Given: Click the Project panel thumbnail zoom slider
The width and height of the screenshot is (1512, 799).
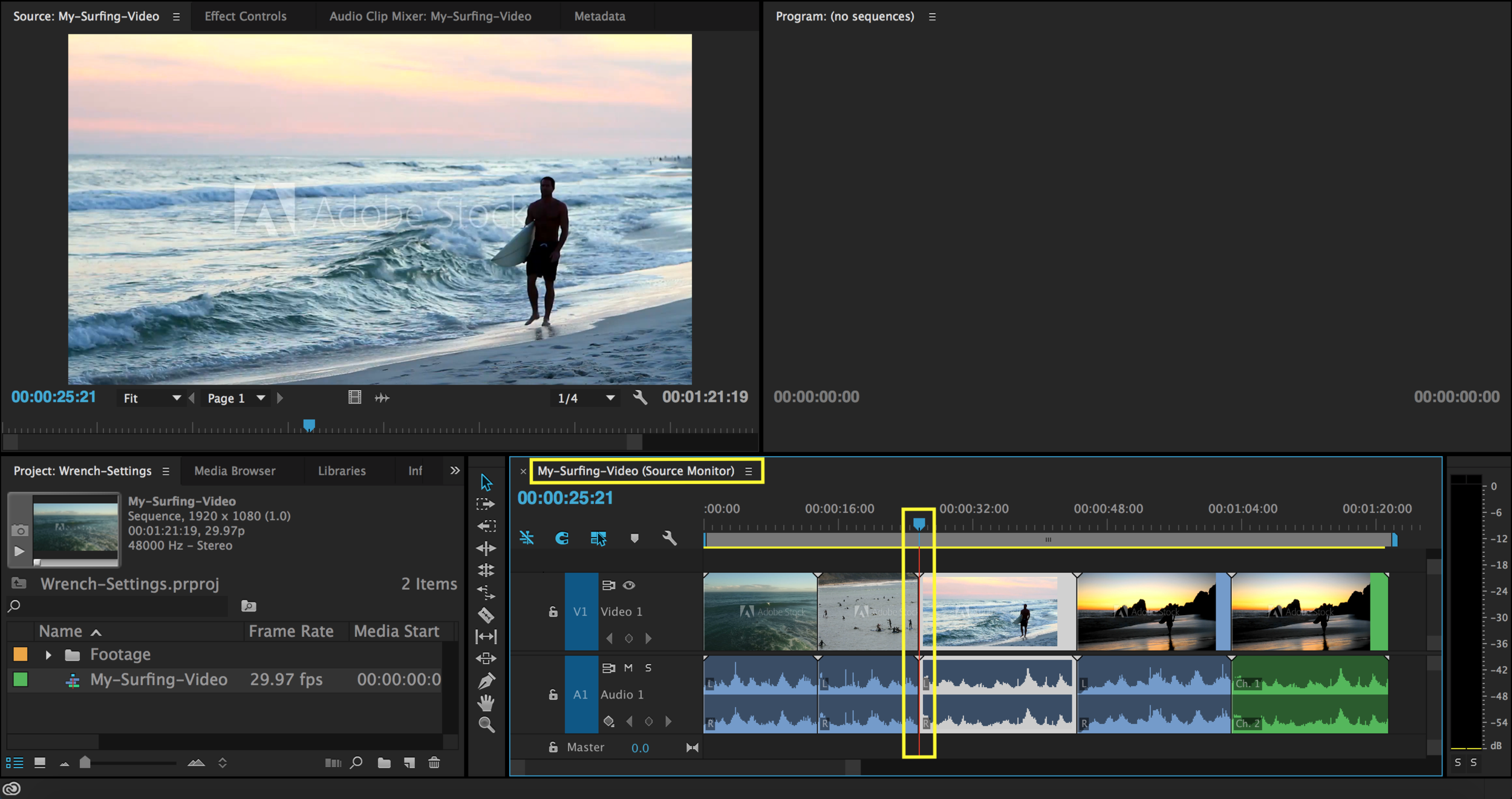Looking at the screenshot, I should click(x=85, y=762).
